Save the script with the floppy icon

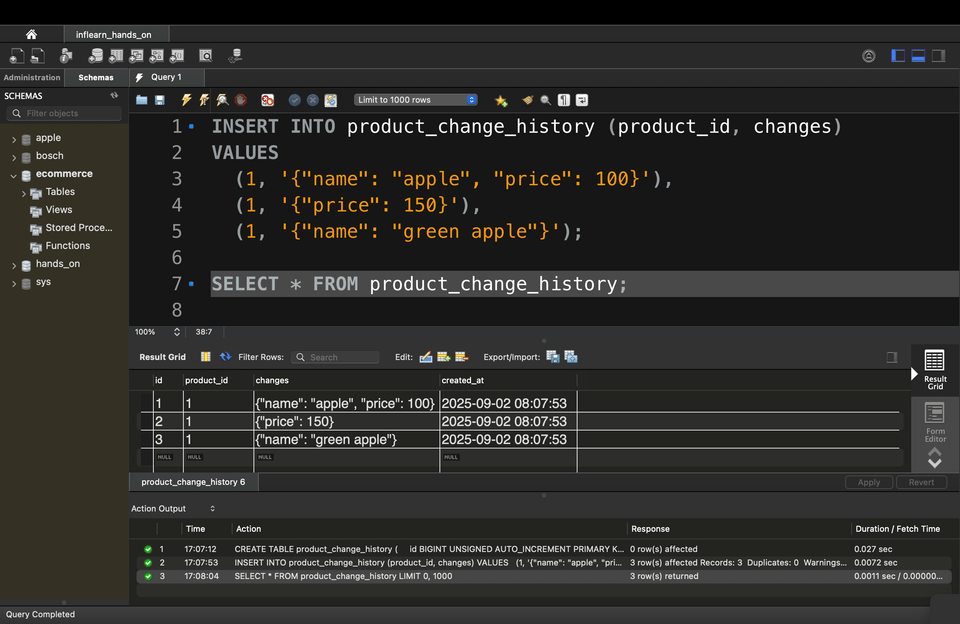[160, 100]
